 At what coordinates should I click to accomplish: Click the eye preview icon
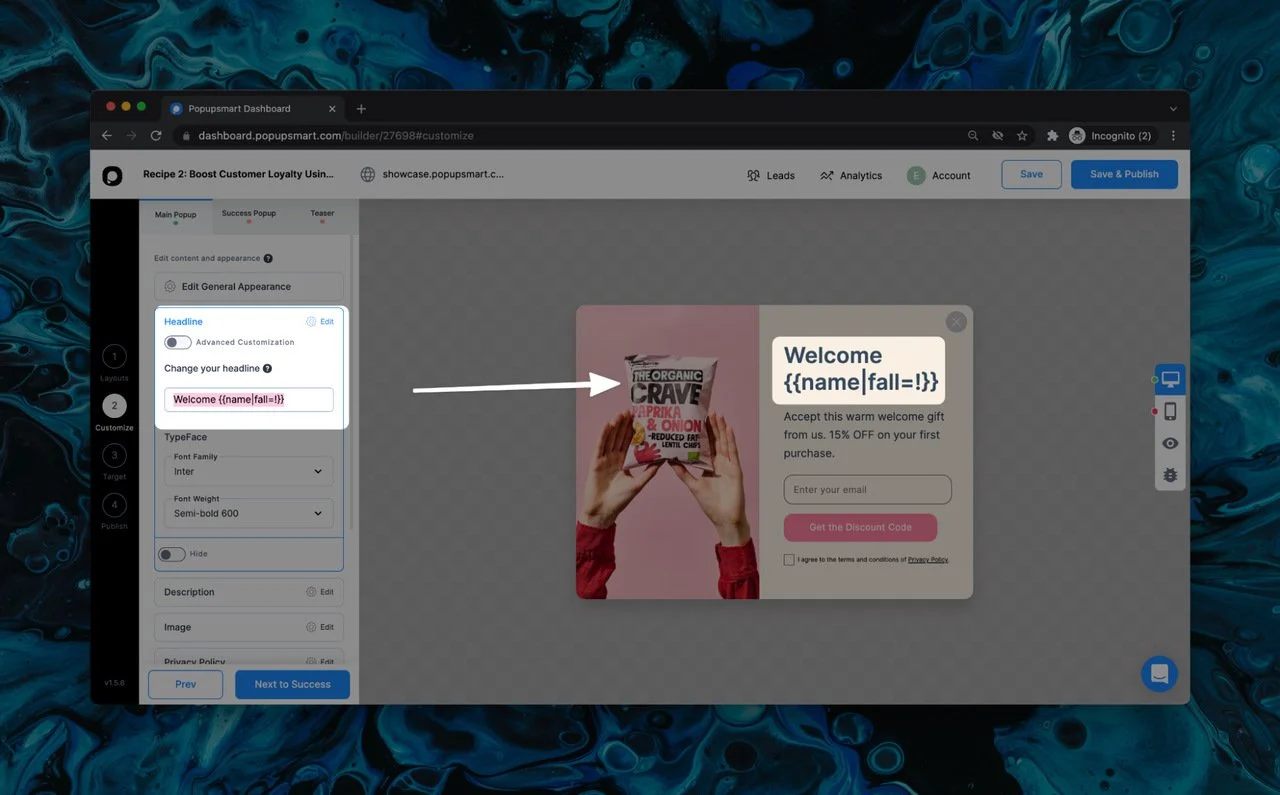tap(1170, 443)
